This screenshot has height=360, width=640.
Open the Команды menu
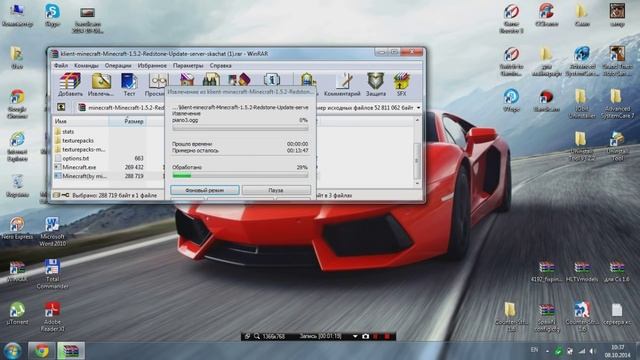tap(86, 65)
